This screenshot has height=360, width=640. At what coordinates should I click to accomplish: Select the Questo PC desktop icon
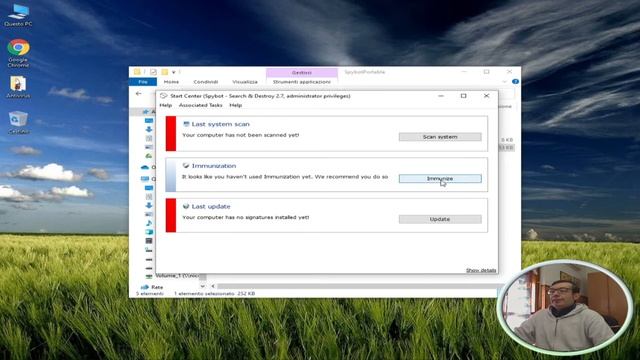click(18, 16)
